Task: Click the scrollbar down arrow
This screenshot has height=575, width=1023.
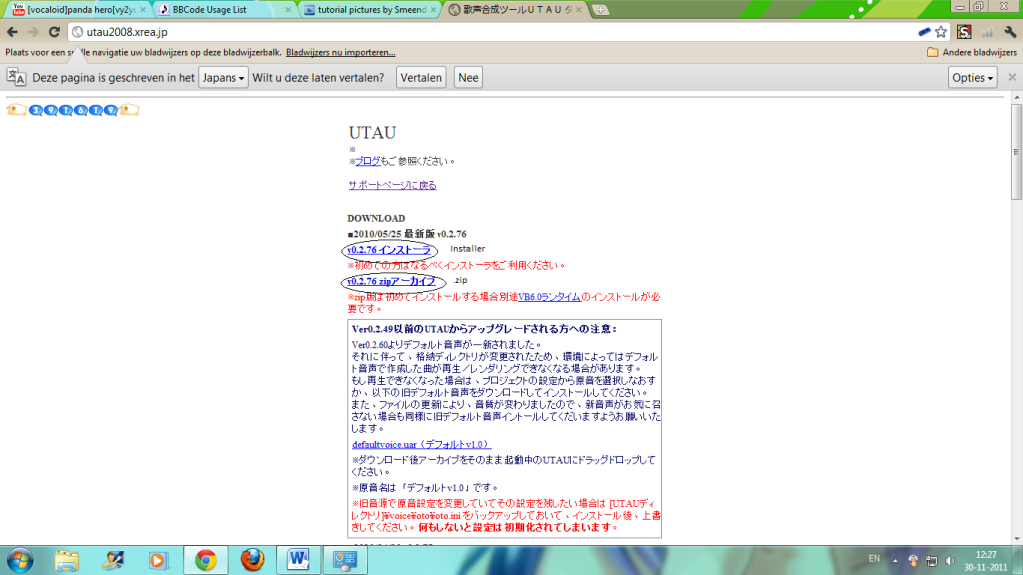Action: click(1016, 539)
